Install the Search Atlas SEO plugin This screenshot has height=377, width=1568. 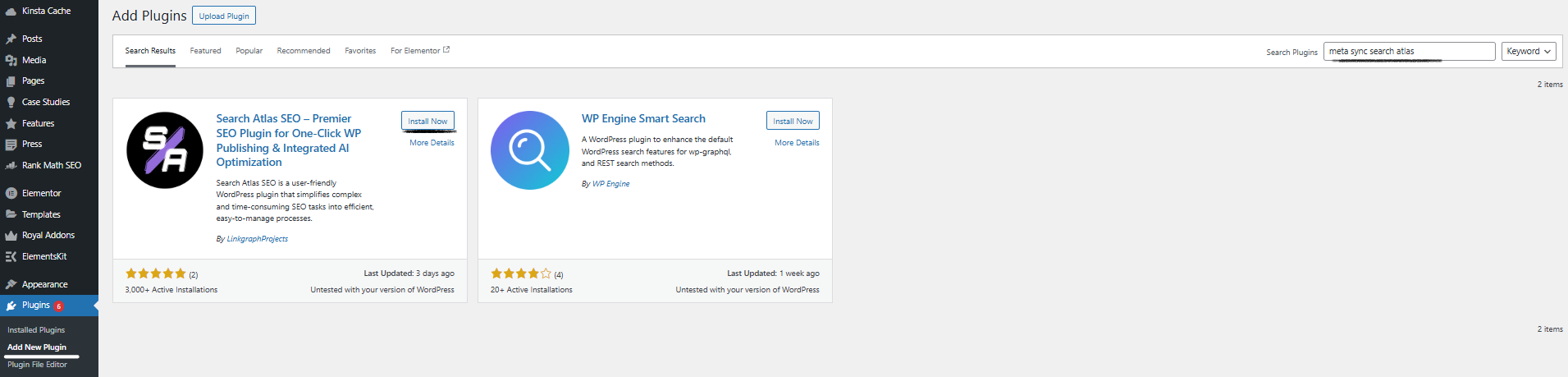tap(427, 121)
